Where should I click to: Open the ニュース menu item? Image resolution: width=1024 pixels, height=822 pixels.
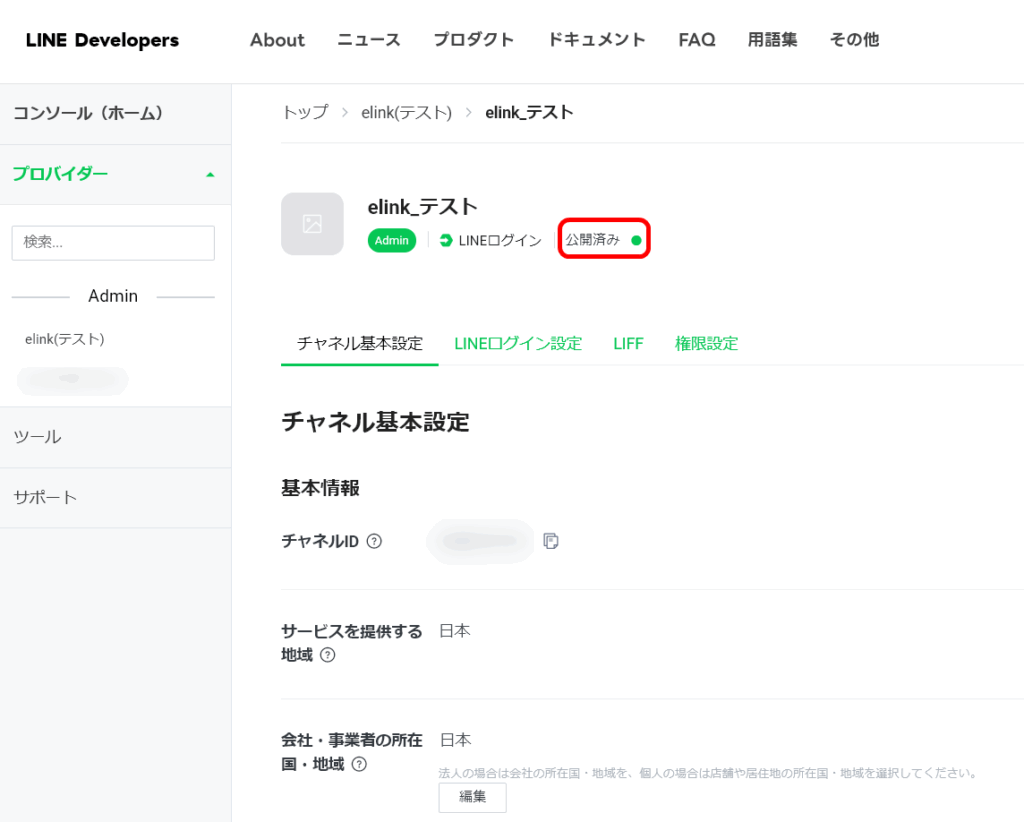pos(368,40)
